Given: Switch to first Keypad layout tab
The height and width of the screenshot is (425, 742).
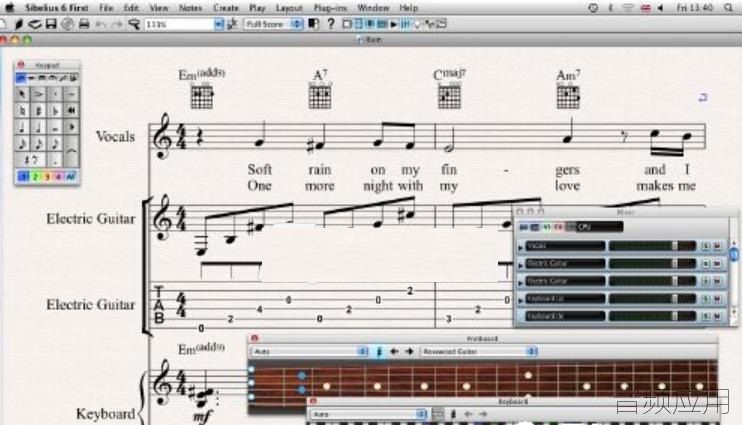Looking at the screenshot, I should pyautogui.click(x=21, y=78).
